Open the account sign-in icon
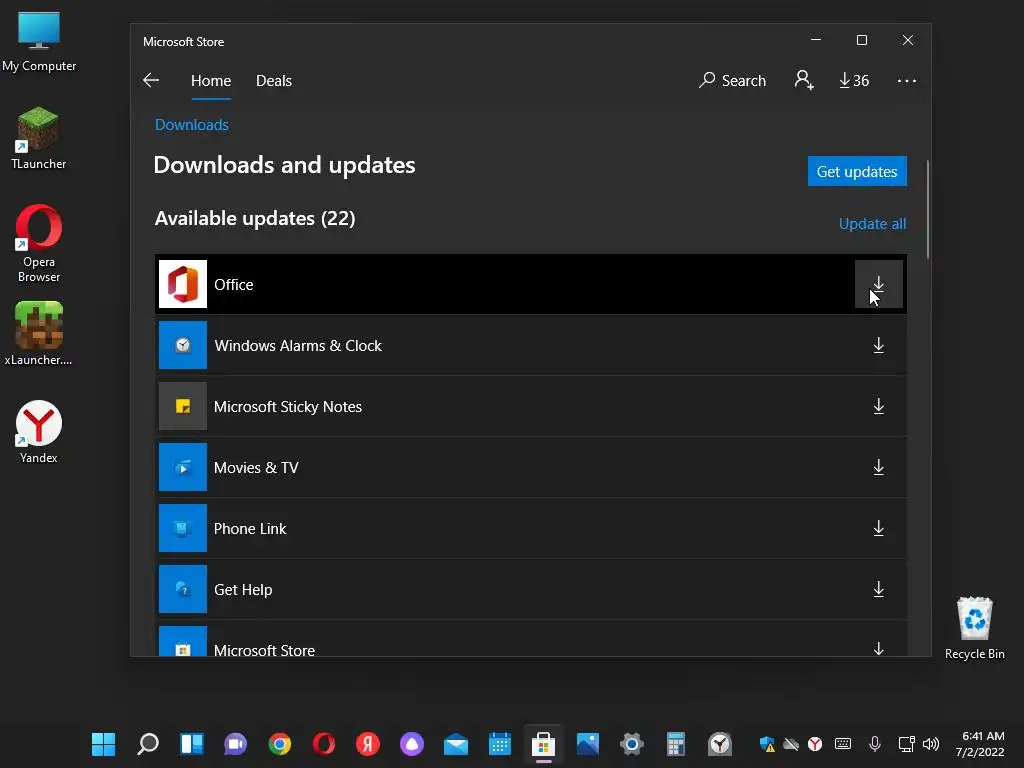Screen dimensions: 1024x768 click(804, 80)
